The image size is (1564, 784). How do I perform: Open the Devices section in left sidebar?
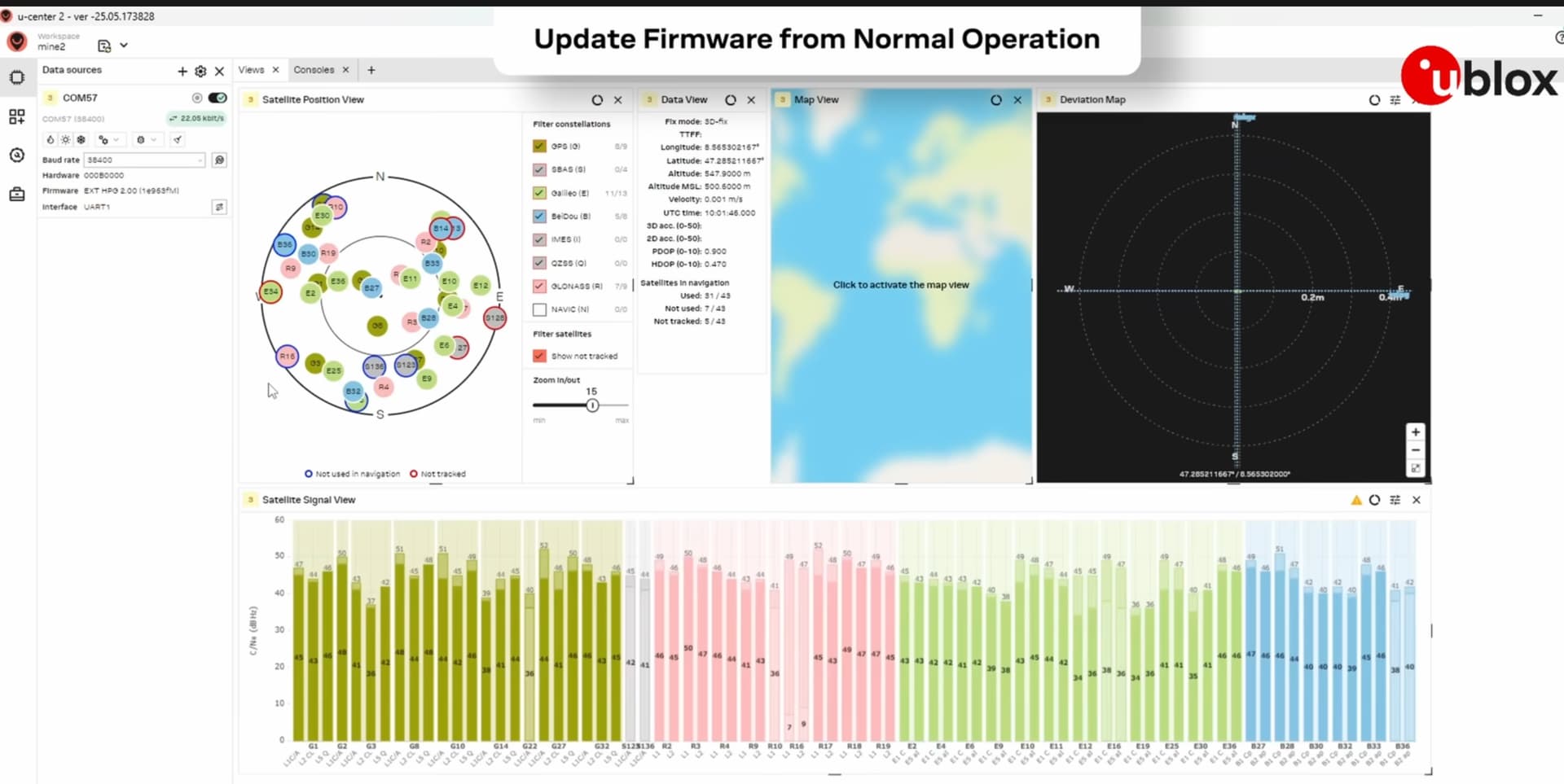17,77
